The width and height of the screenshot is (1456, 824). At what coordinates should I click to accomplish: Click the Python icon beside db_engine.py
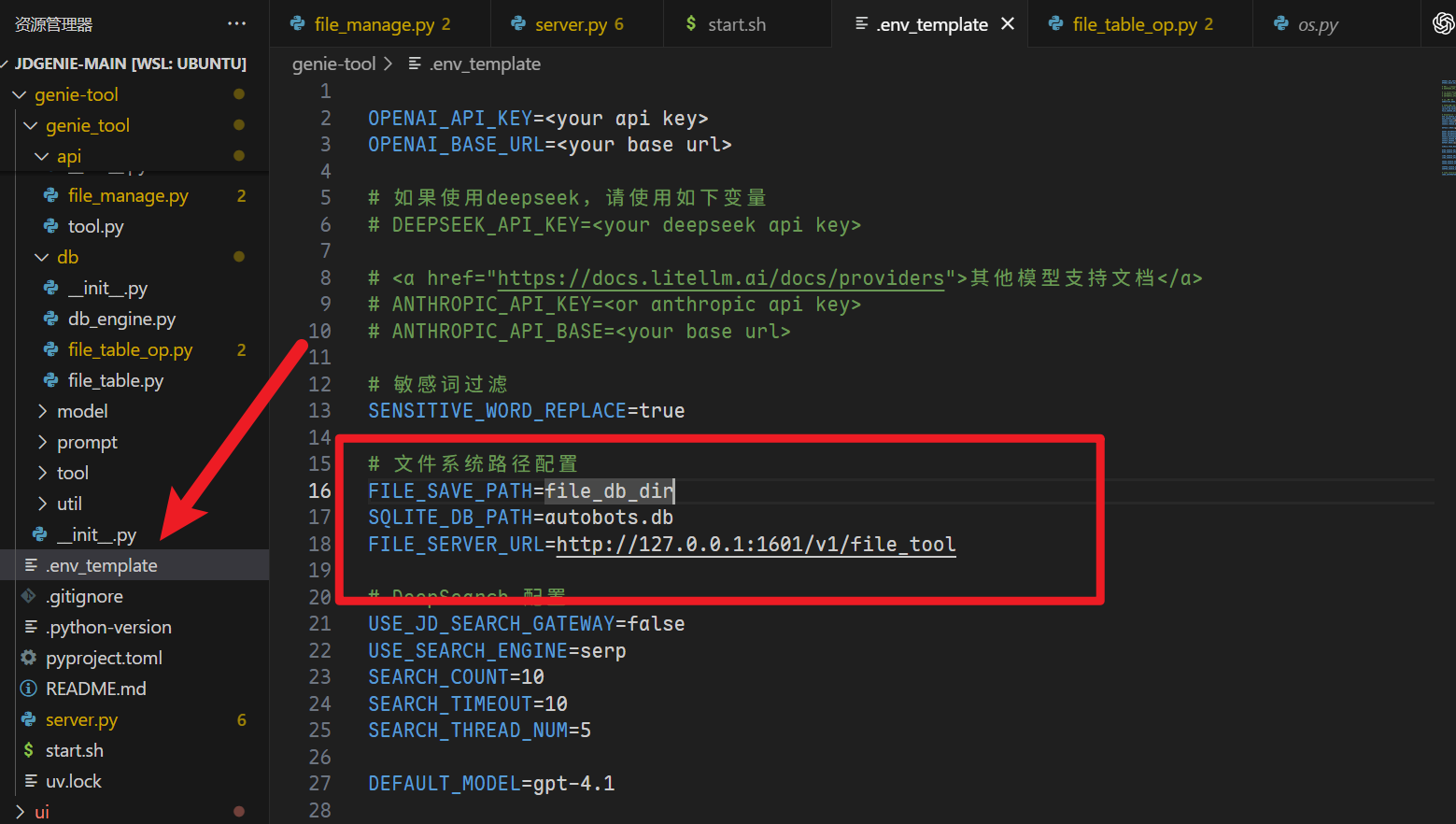pyautogui.click(x=51, y=319)
